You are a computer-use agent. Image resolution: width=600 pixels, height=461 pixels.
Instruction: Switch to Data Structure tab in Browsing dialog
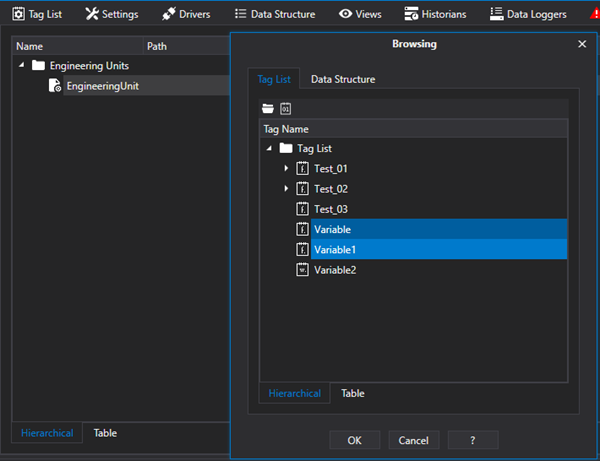tap(343, 79)
